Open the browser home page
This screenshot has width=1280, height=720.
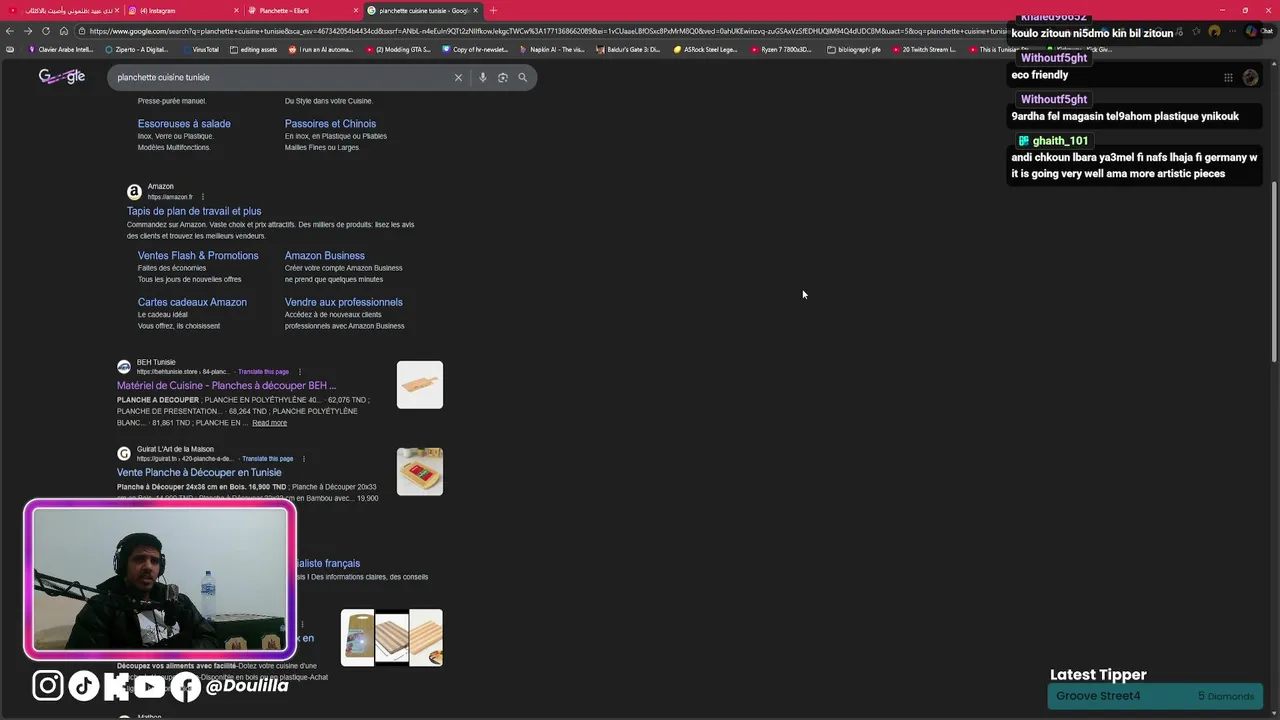(64, 31)
